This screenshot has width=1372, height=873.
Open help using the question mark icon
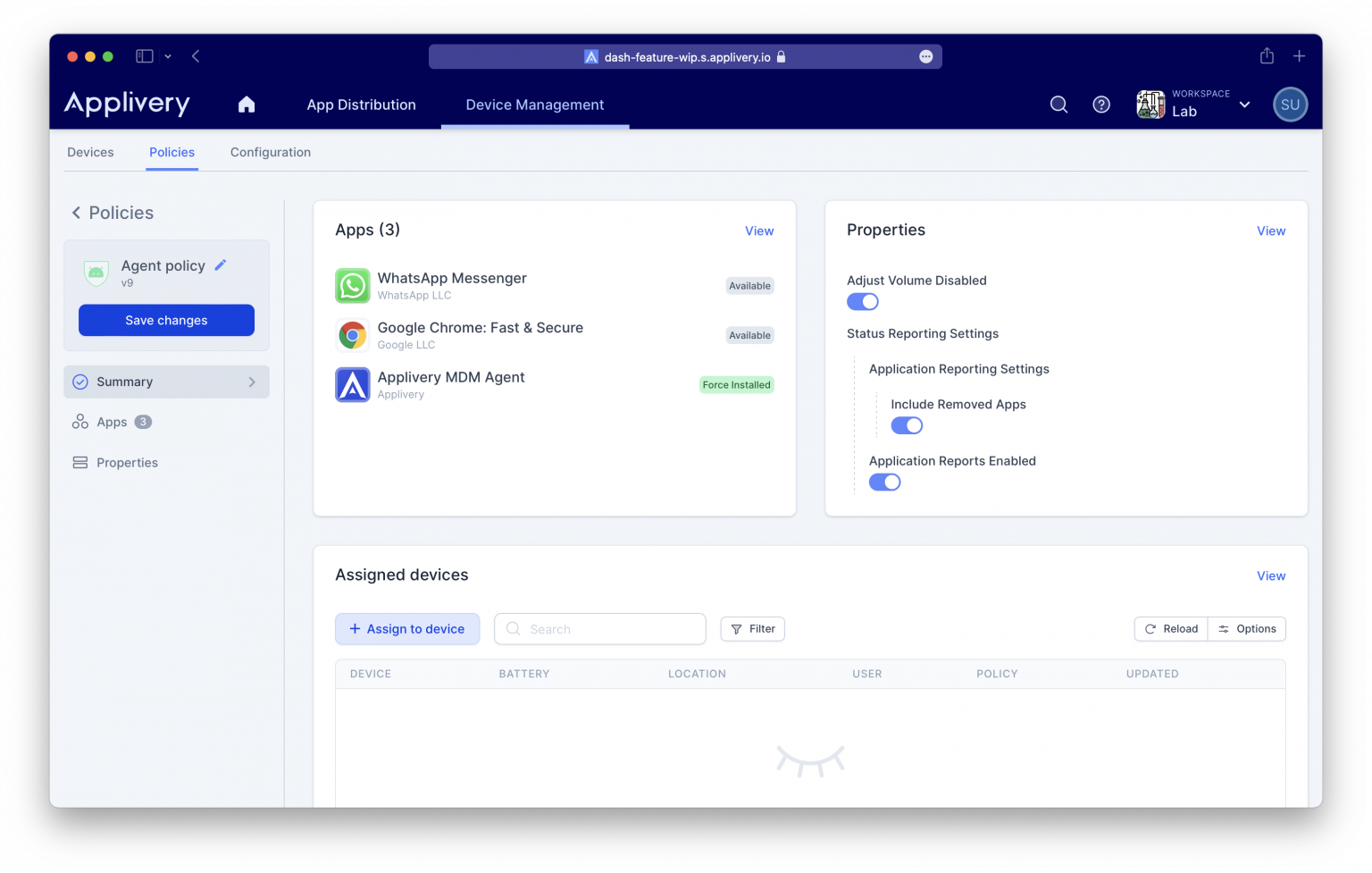[x=1100, y=105]
